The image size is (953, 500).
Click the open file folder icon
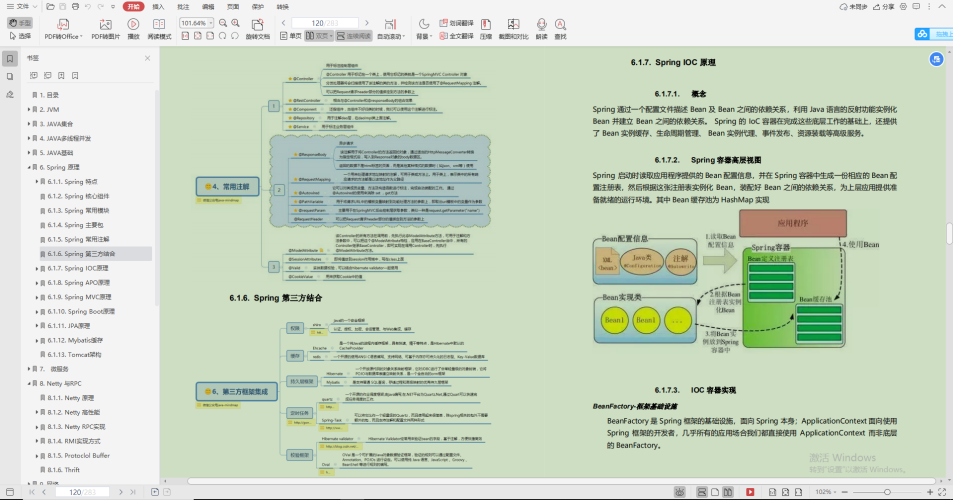coord(50,7)
